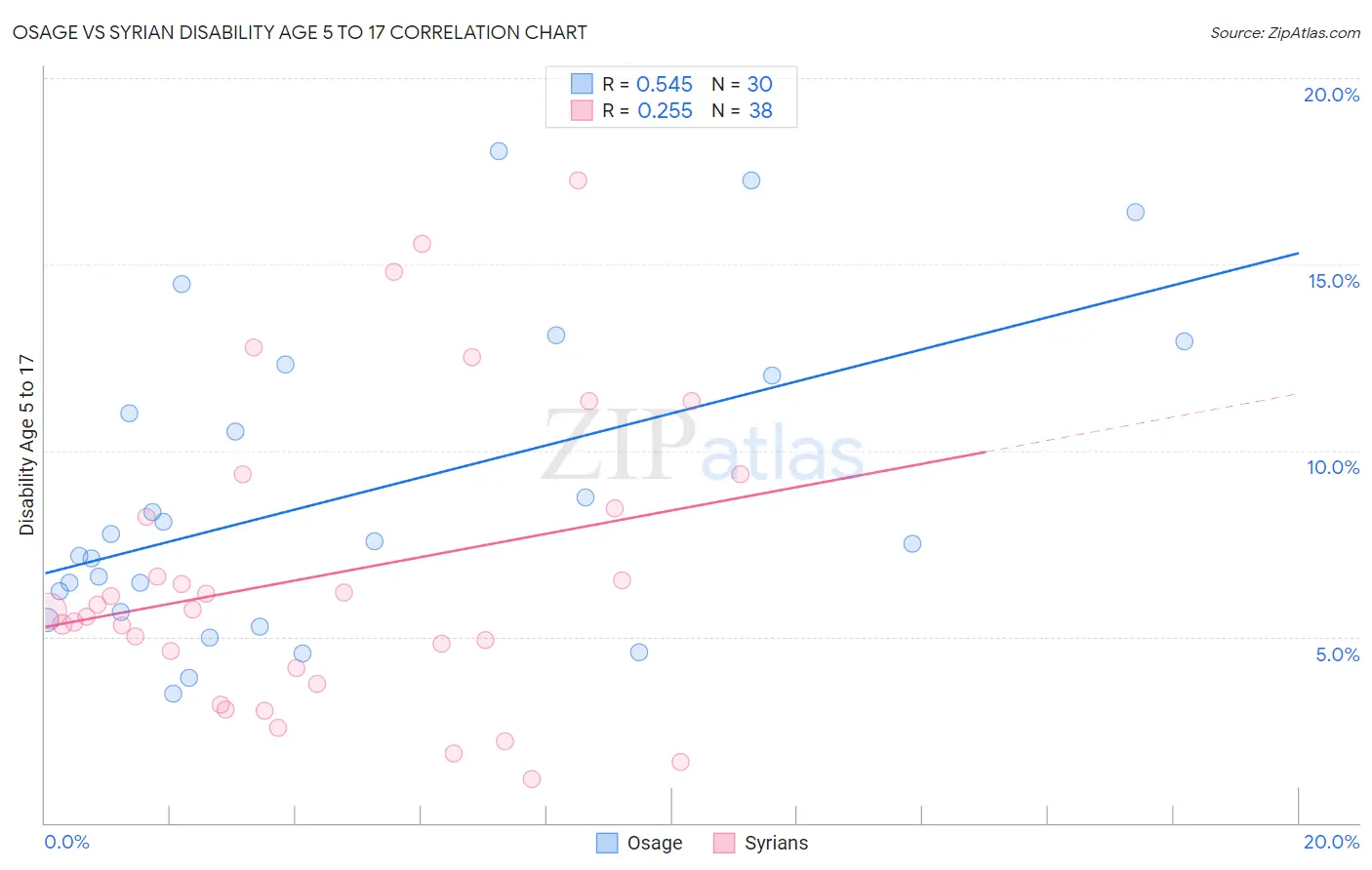
Task: Click the solid pink Syrian trend line
Action: (515, 539)
